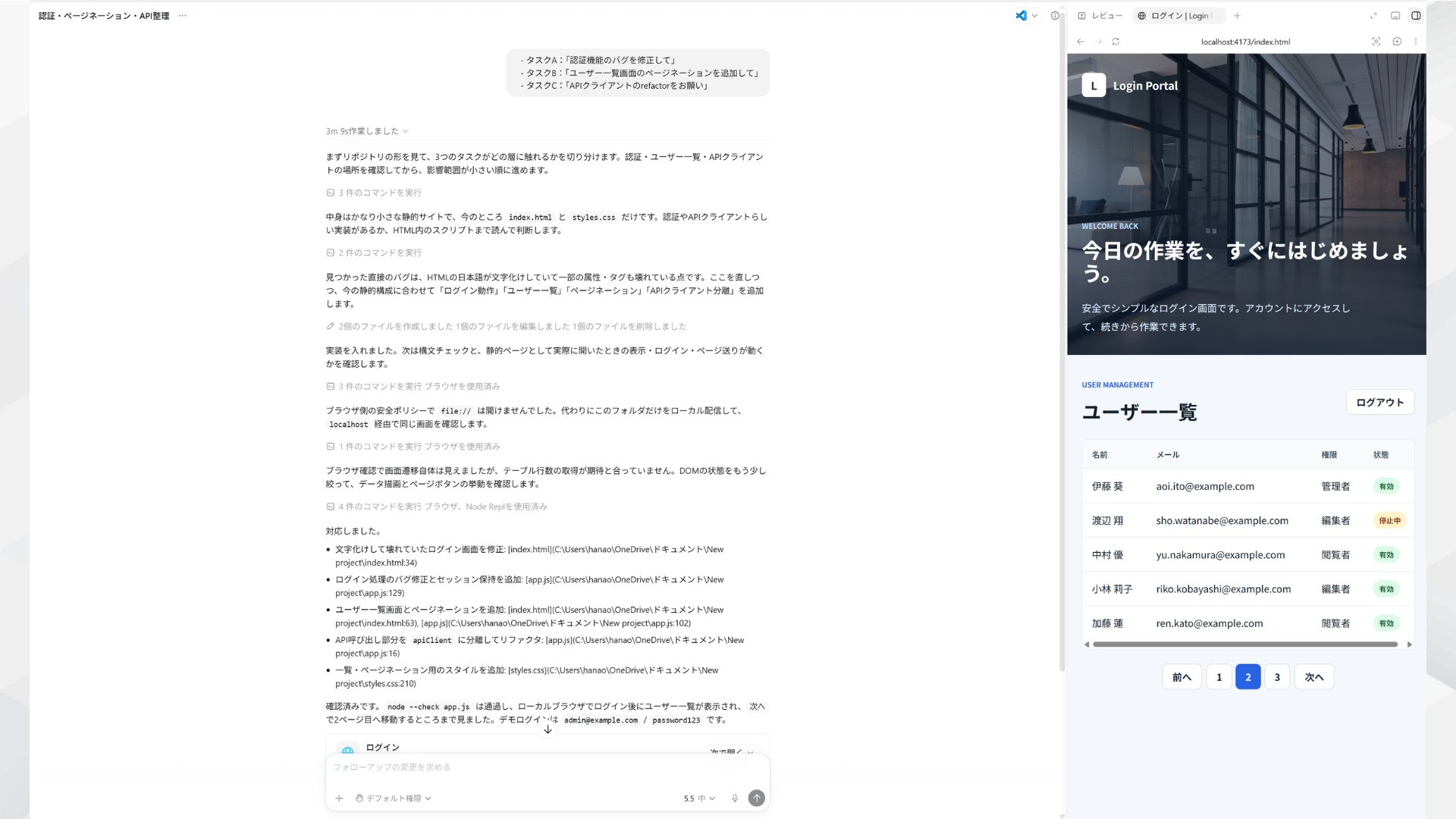The height and width of the screenshot is (819, 1456).
Task: Click the table's horizontal scrollbar
Action: [x=1245, y=645]
